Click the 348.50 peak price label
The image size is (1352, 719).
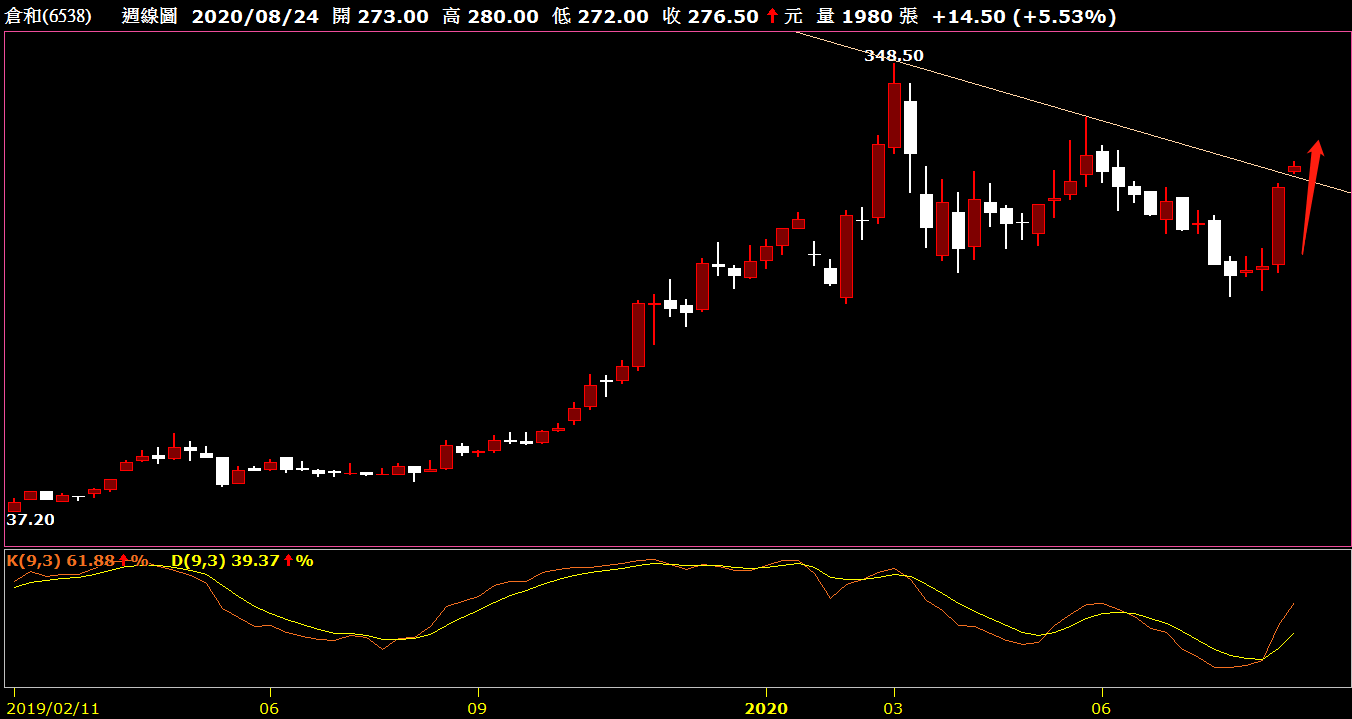894,56
